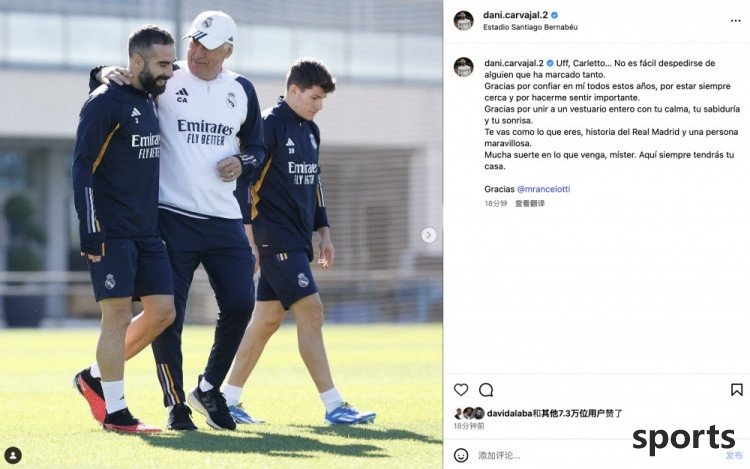
Task: Advance to next photo with carousel arrow
Action: click(429, 235)
